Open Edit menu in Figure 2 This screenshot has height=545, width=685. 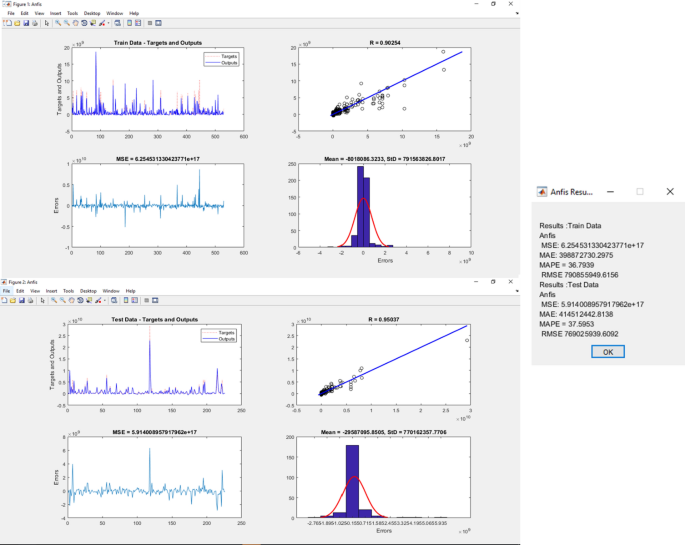click(20, 291)
